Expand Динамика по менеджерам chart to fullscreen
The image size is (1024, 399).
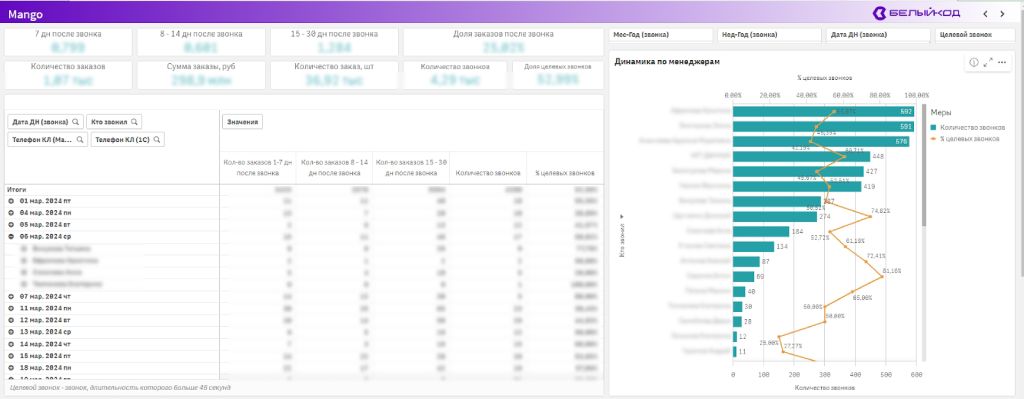point(987,62)
